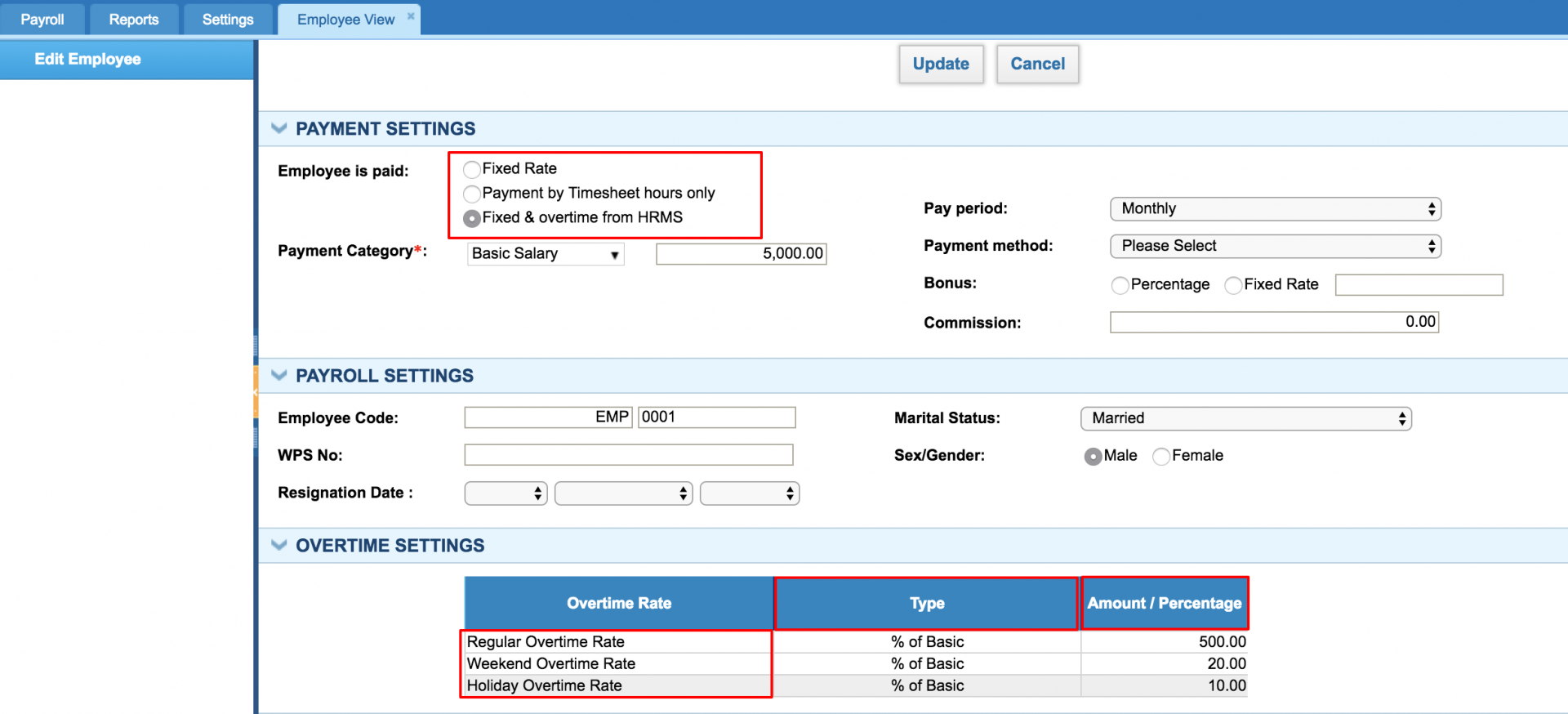The height and width of the screenshot is (714, 1568).
Task: Edit the Commission 0.00 field
Action: [1274, 322]
